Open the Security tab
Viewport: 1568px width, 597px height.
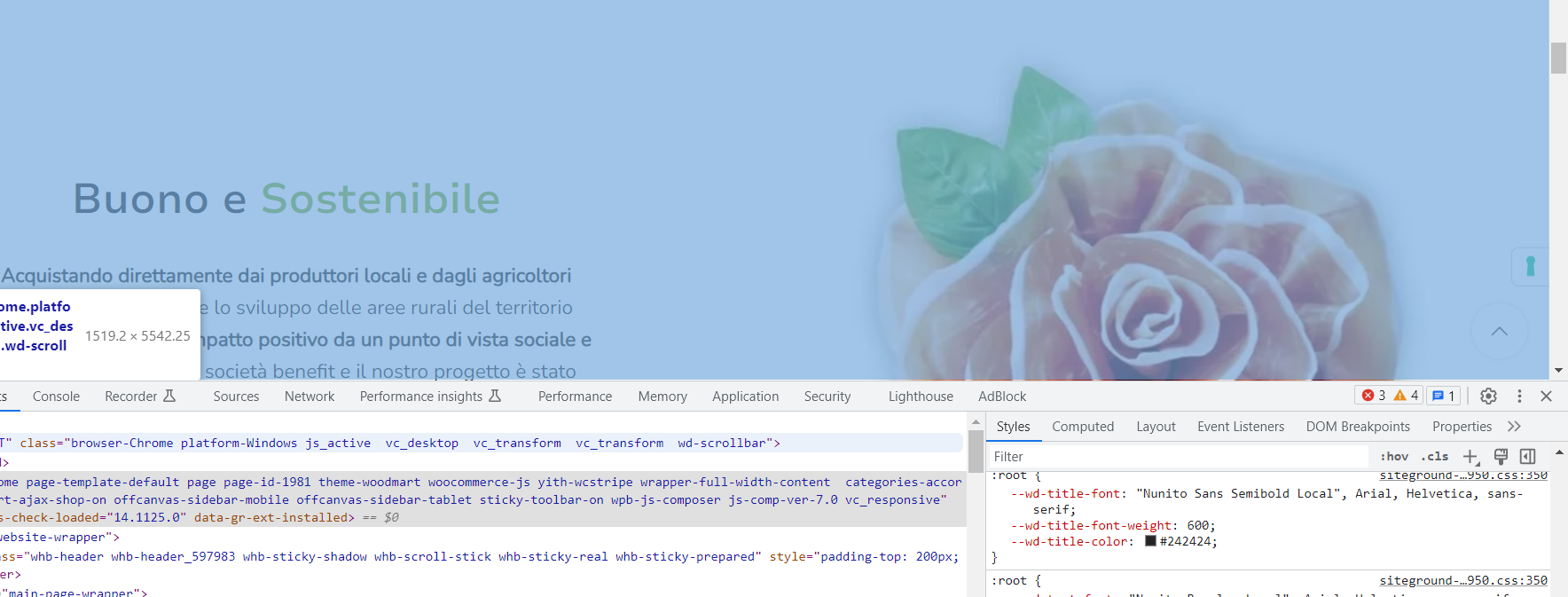click(x=827, y=397)
